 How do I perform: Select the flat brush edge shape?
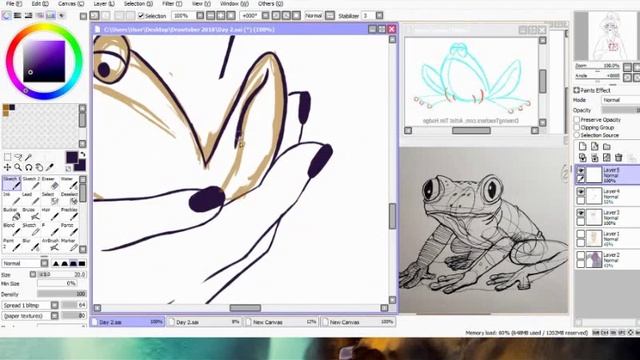tap(82, 263)
